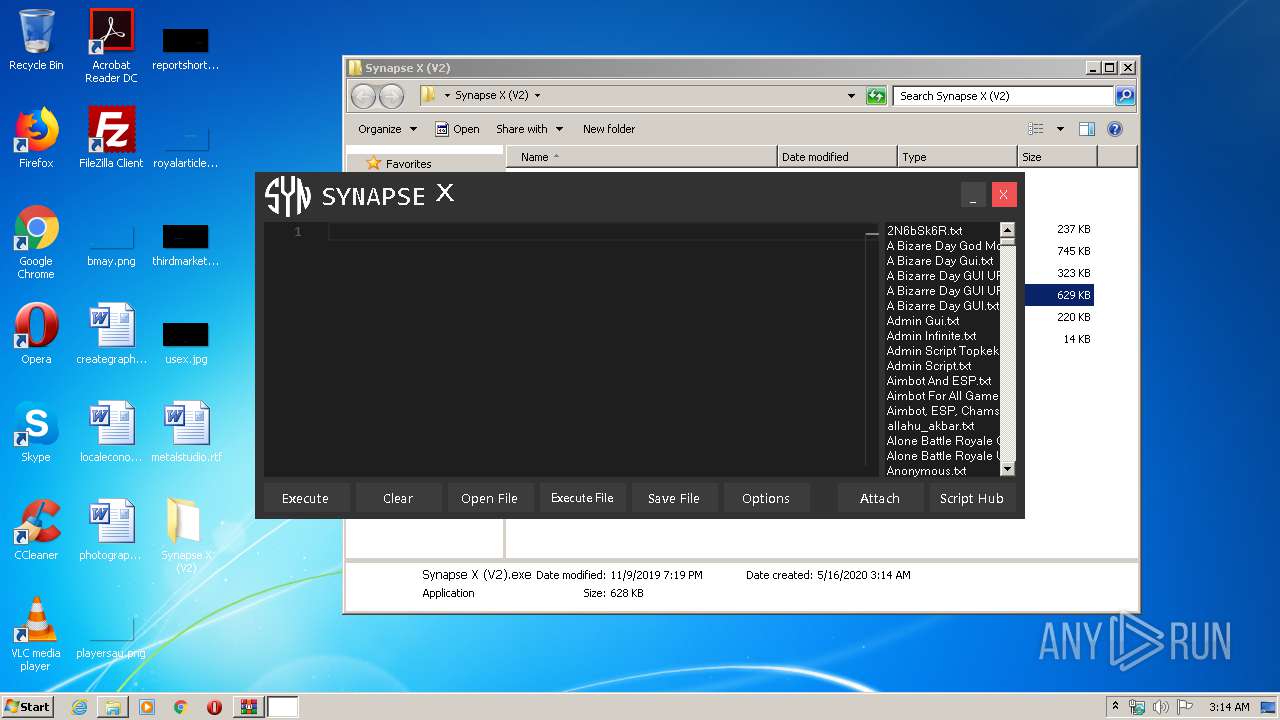
Task: Open the view options dropdown arrow
Action: (1060, 129)
